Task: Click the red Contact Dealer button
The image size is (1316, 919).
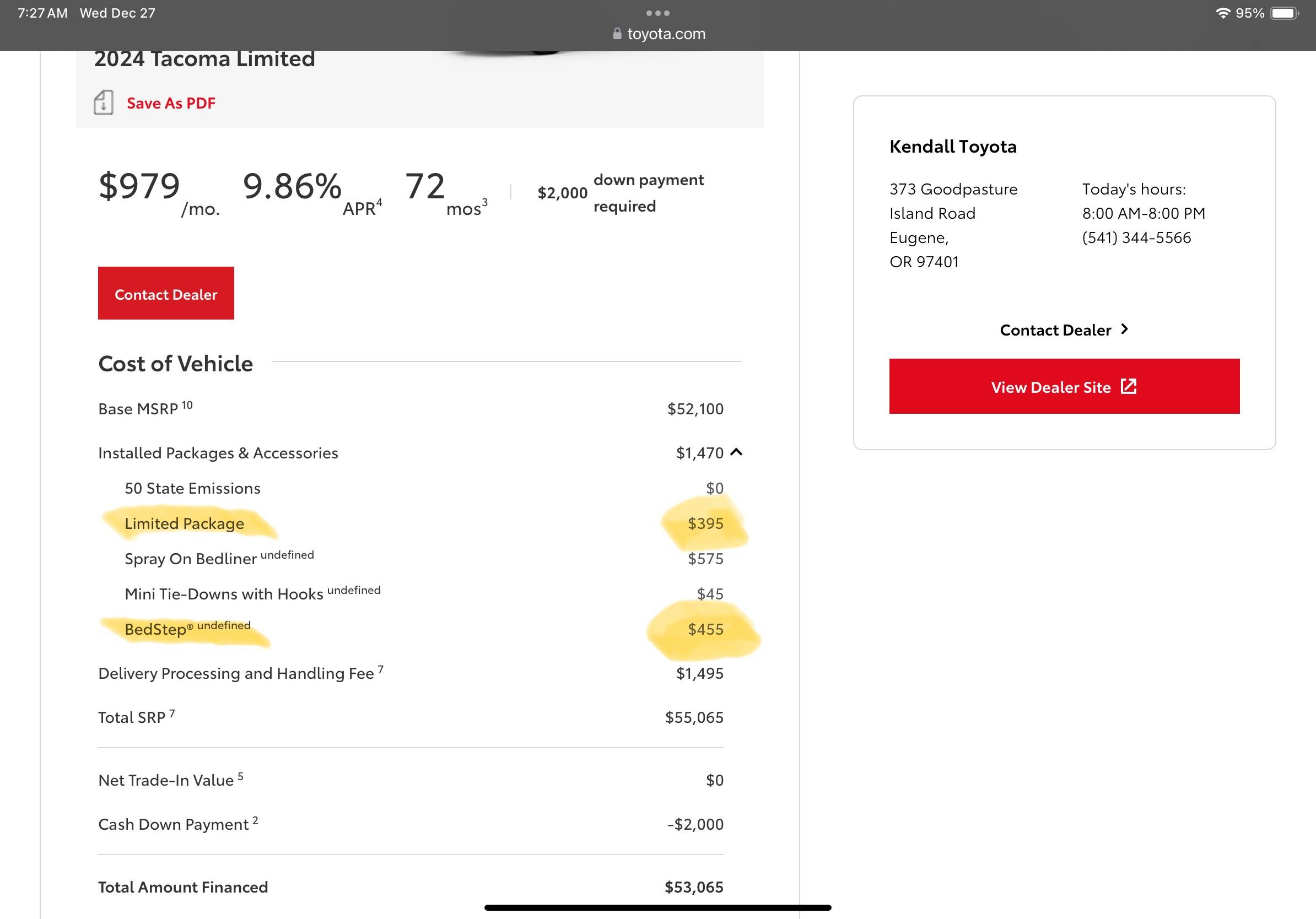Action: (166, 293)
